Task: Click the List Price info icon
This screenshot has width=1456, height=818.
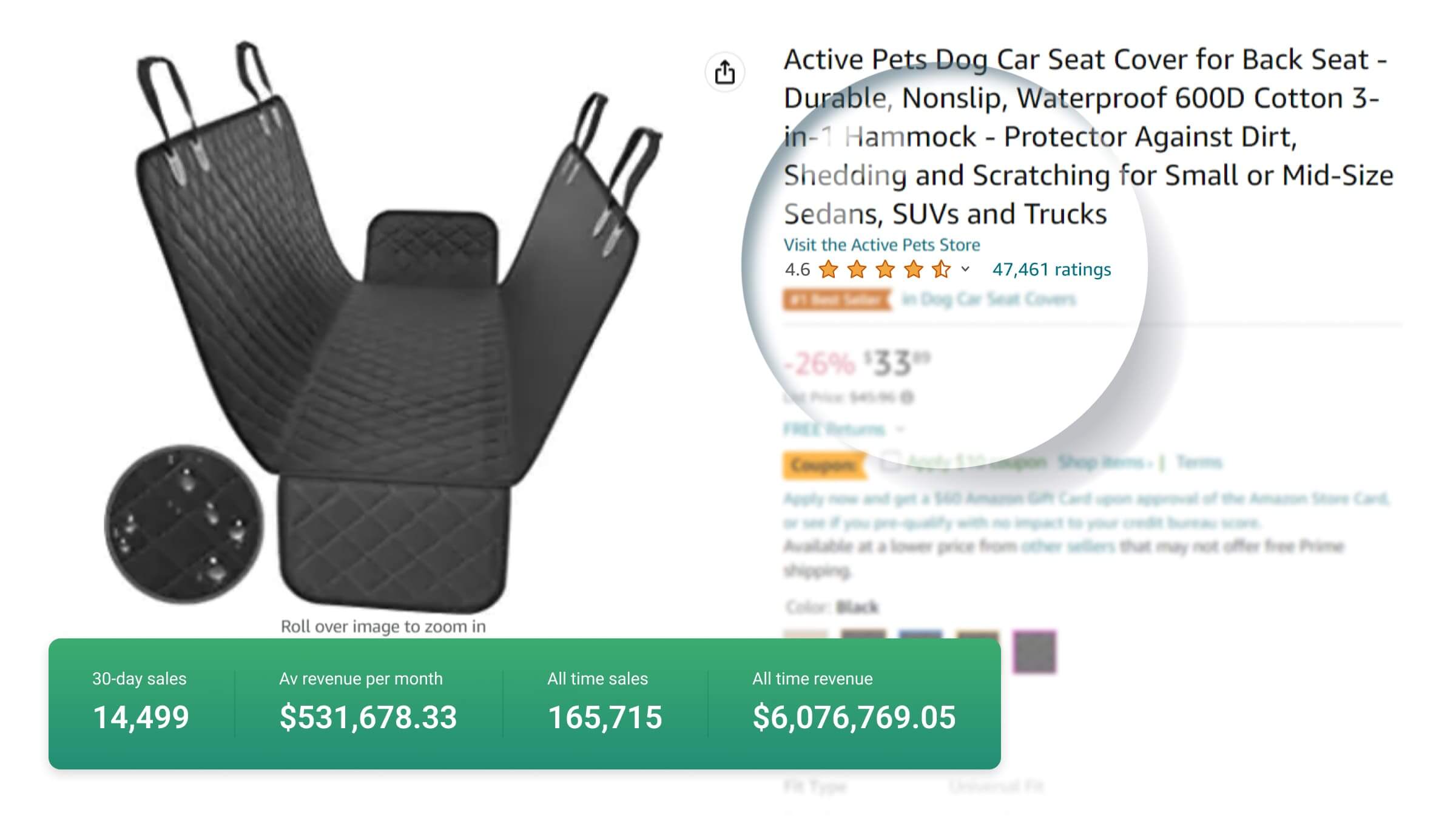Action: click(908, 397)
